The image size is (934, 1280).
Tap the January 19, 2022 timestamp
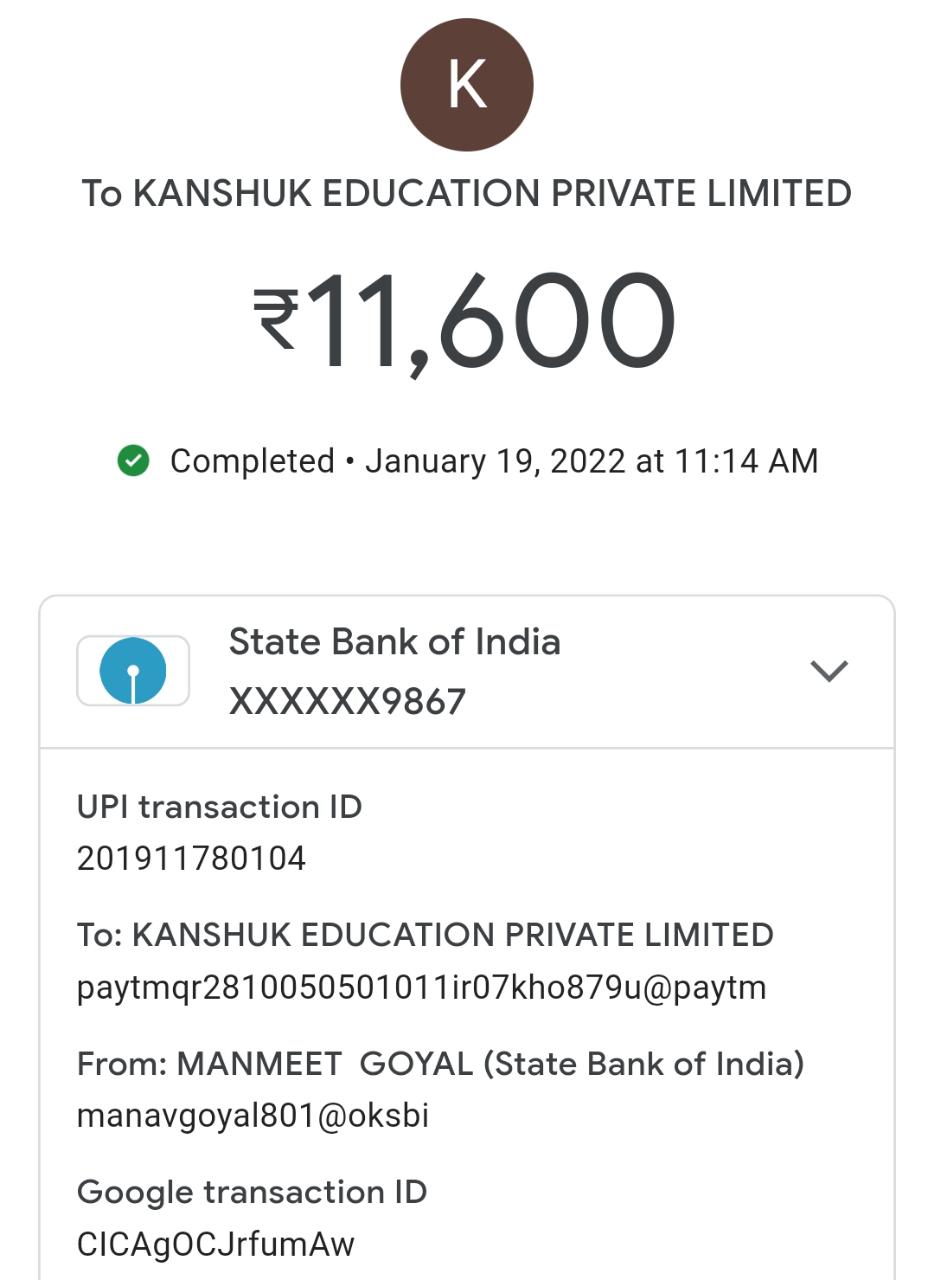[591, 461]
